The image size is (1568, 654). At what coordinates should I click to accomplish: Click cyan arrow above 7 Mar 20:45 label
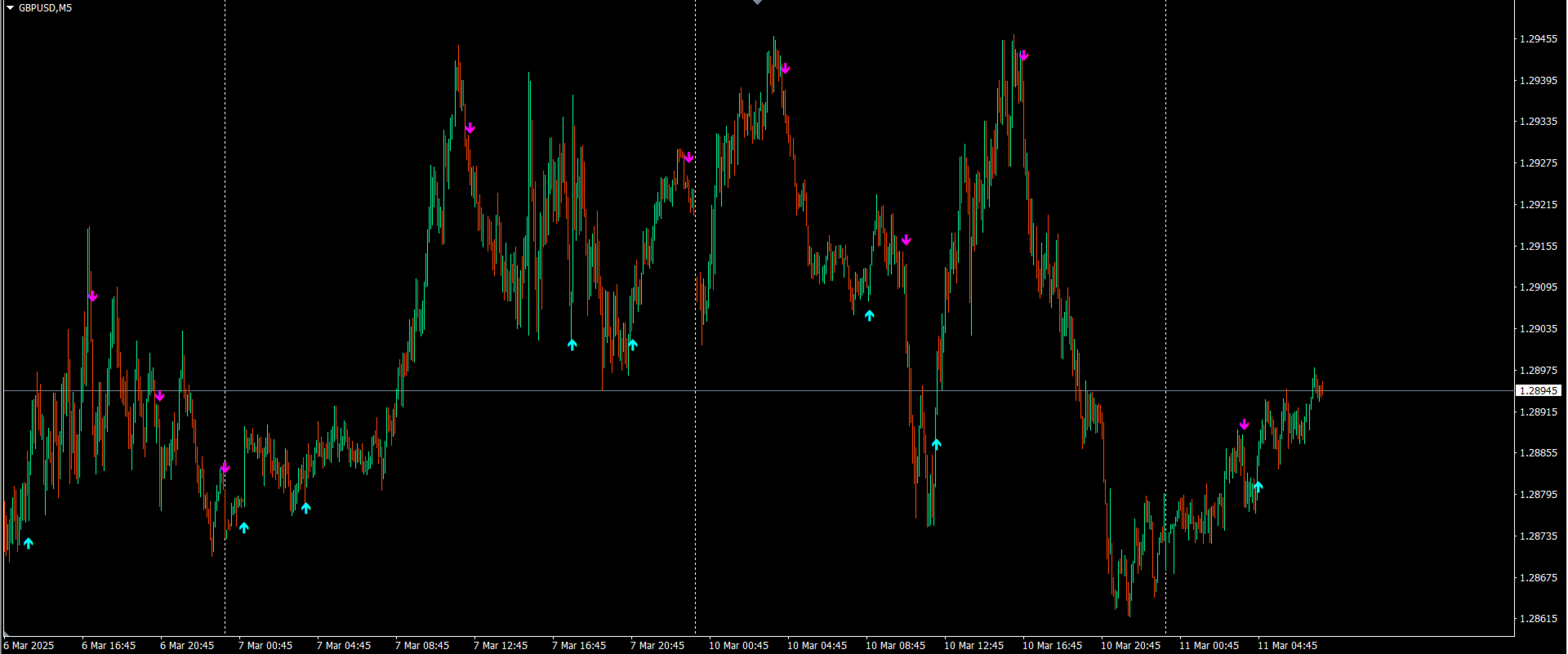[632, 345]
